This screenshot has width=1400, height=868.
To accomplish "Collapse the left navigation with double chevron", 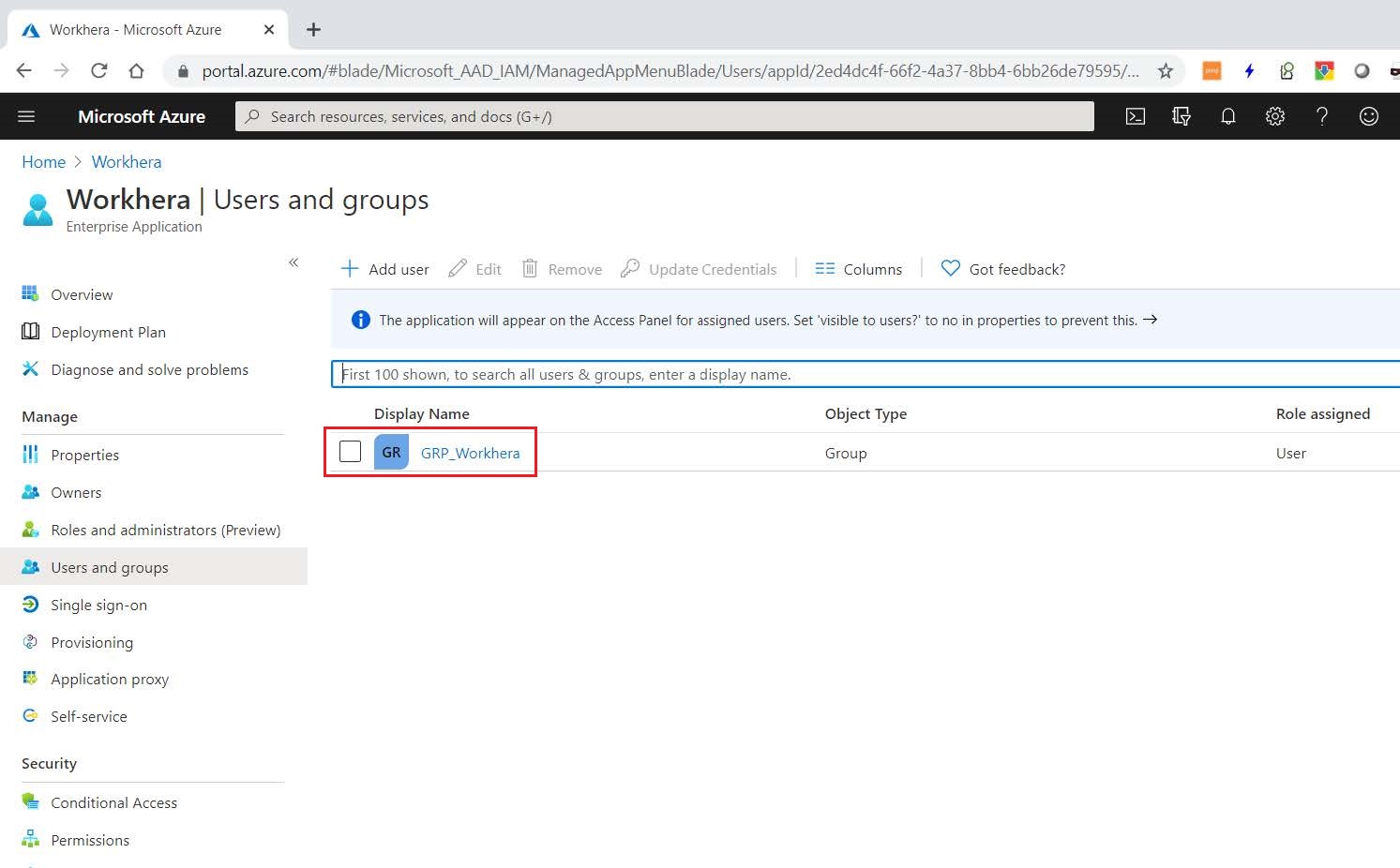I will point(294,262).
